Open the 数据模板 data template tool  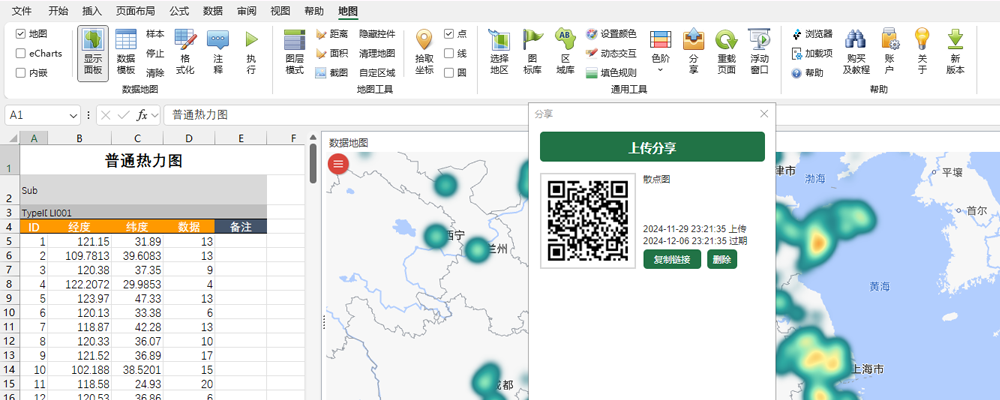tap(126, 52)
